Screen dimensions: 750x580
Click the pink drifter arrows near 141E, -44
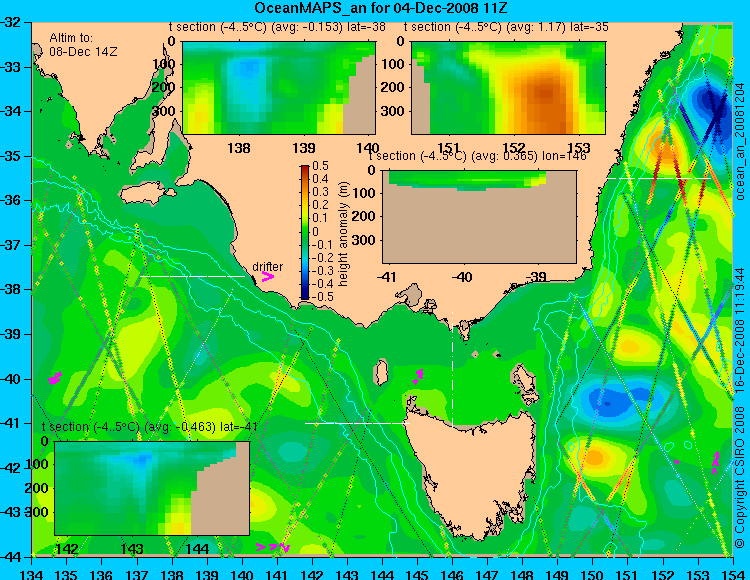[x=274, y=546]
